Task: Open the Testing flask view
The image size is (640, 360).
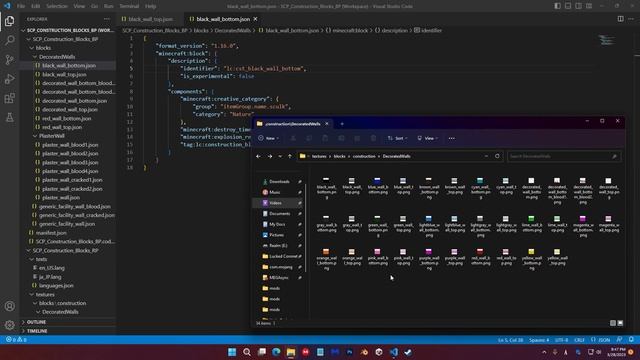Action: click(x=9, y=118)
